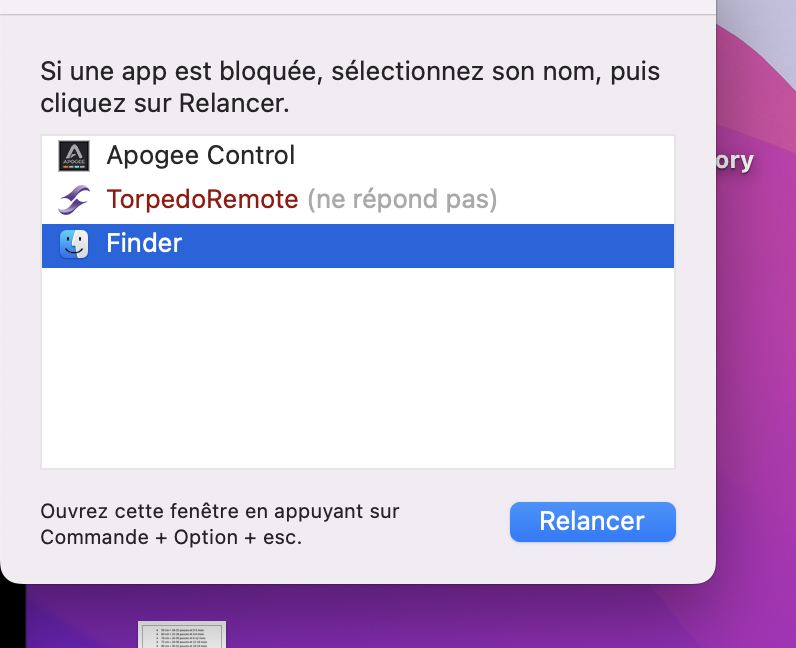Click the Apogee Control app icon

pyautogui.click(x=75, y=155)
